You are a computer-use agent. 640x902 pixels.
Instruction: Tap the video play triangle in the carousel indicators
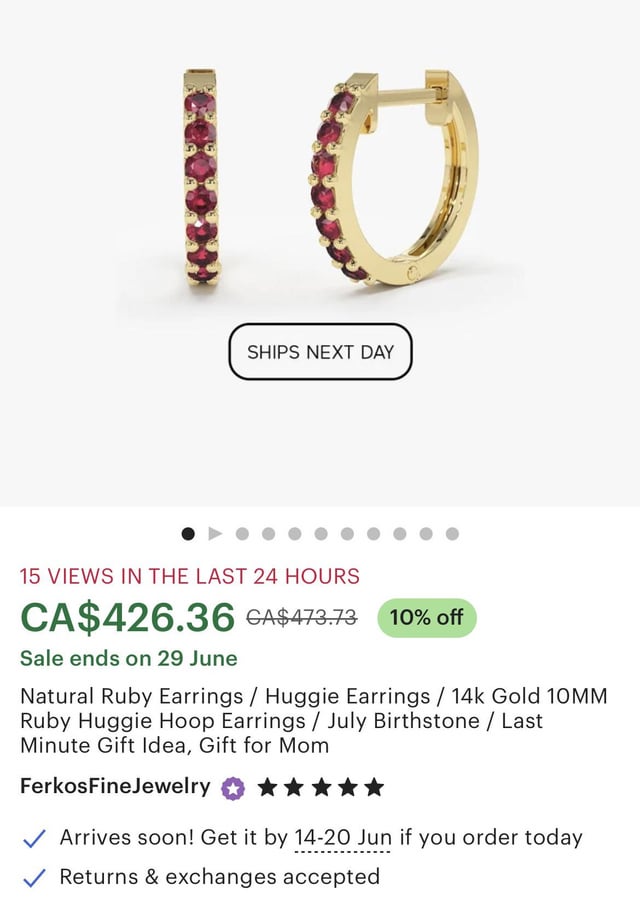coord(215,534)
